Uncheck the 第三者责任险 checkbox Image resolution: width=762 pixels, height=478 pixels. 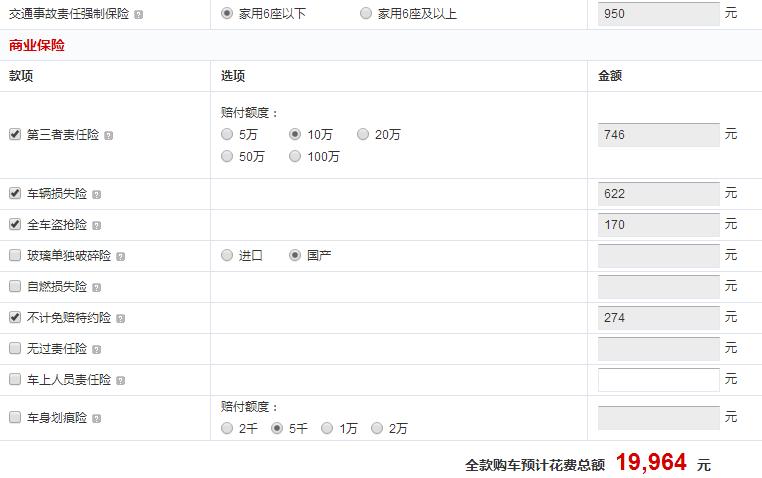click(x=15, y=135)
